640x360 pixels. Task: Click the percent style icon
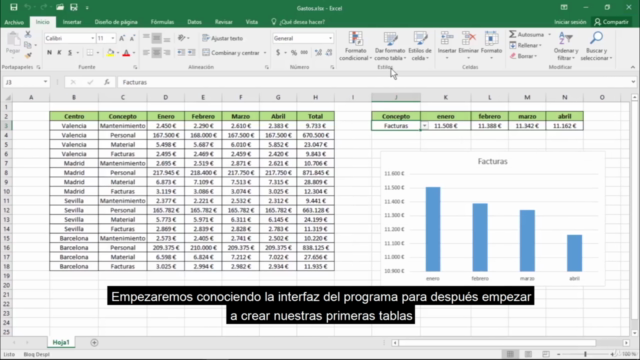point(294,53)
